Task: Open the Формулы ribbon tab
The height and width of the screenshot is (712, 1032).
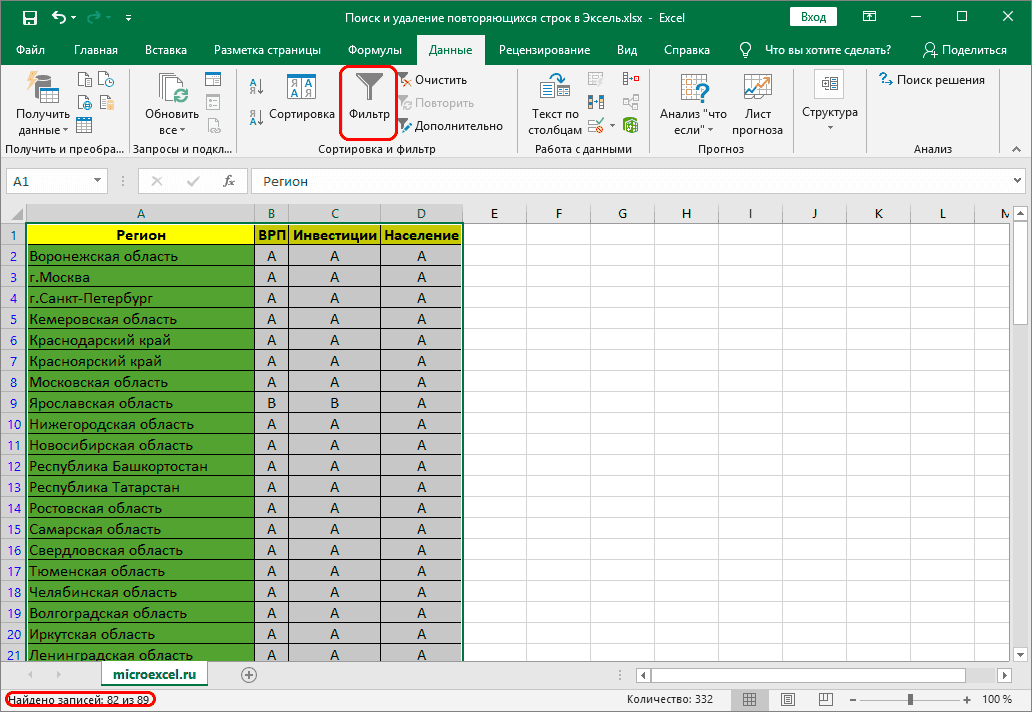Action: [375, 50]
